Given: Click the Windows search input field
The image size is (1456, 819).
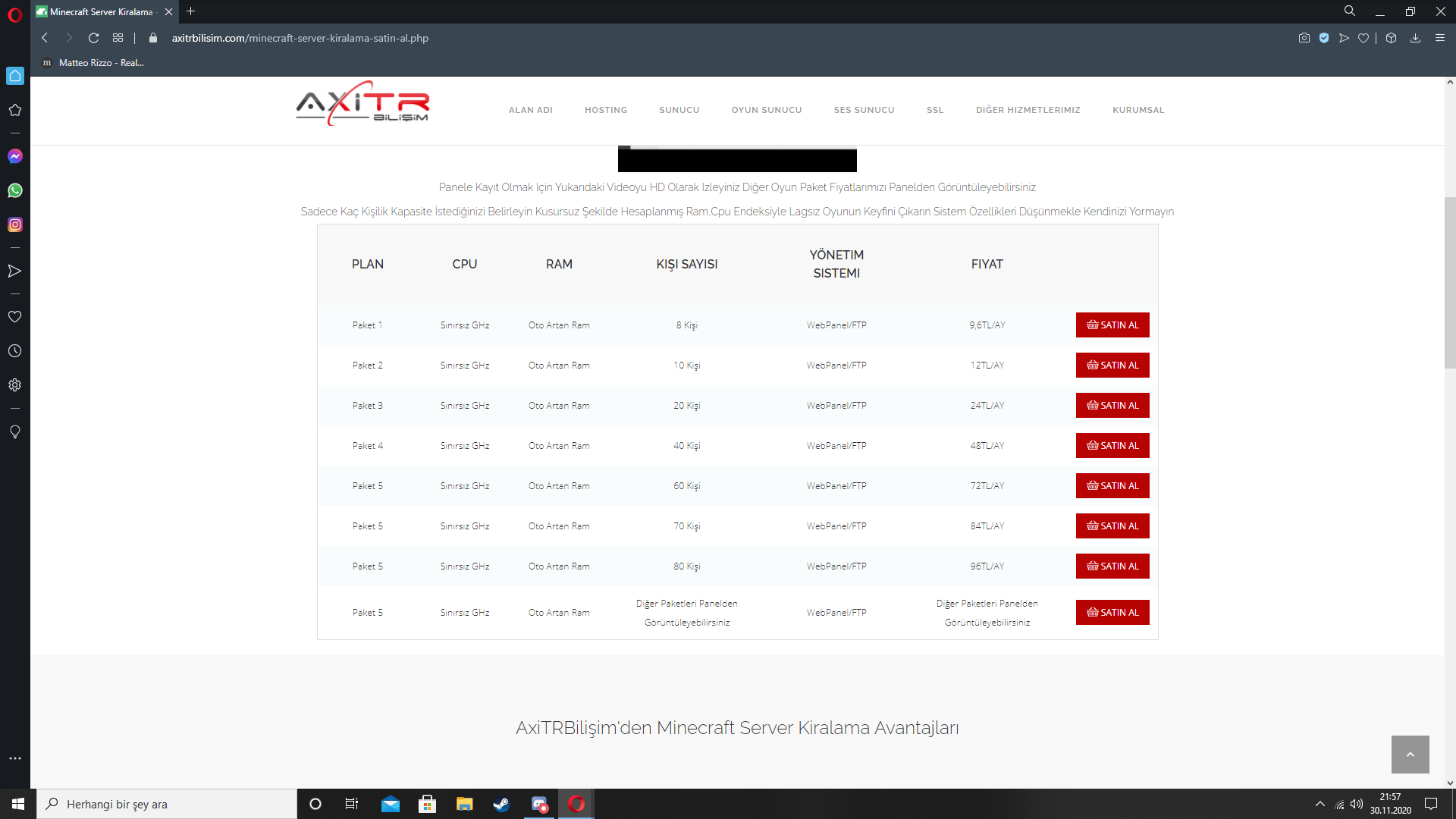Looking at the screenshot, I should [x=167, y=804].
